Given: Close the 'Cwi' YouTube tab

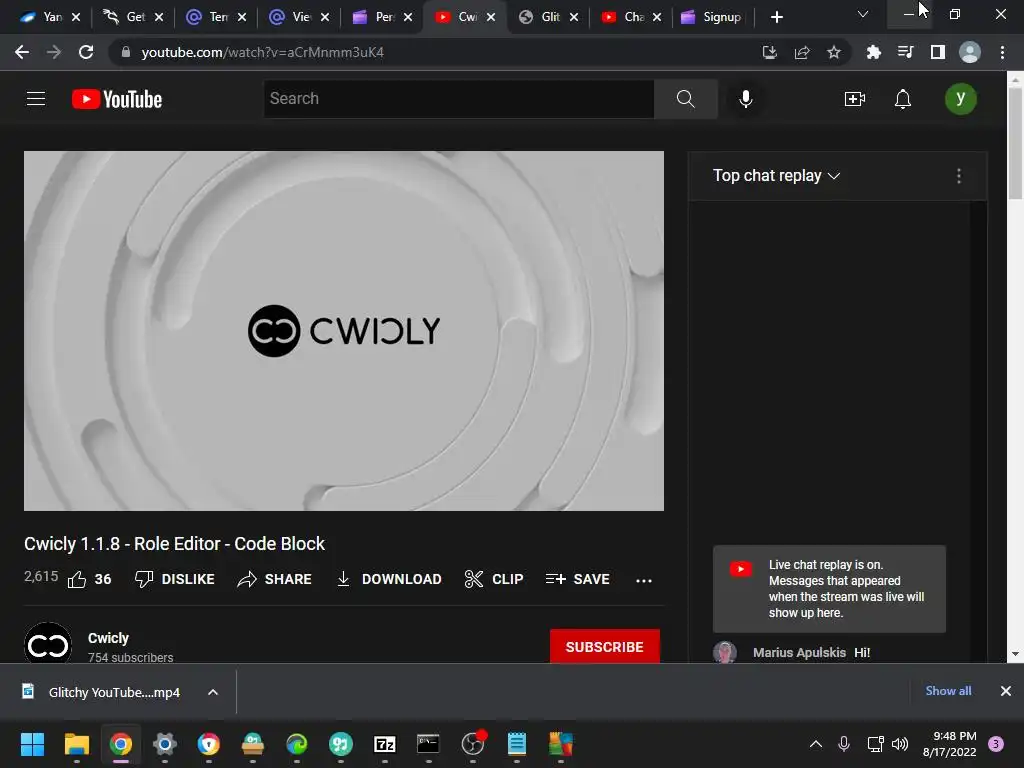Looking at the screenshot, I should [x=491, y=17].
